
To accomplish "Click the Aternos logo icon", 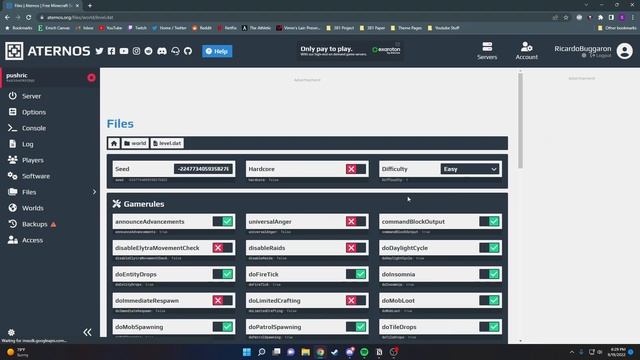I will click(14, 51).
